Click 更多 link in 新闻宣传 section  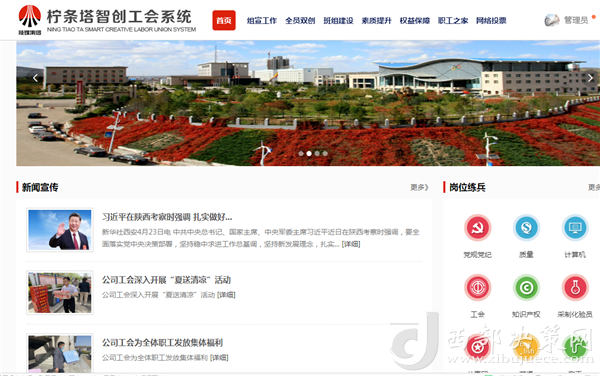[x=419, y=187]
